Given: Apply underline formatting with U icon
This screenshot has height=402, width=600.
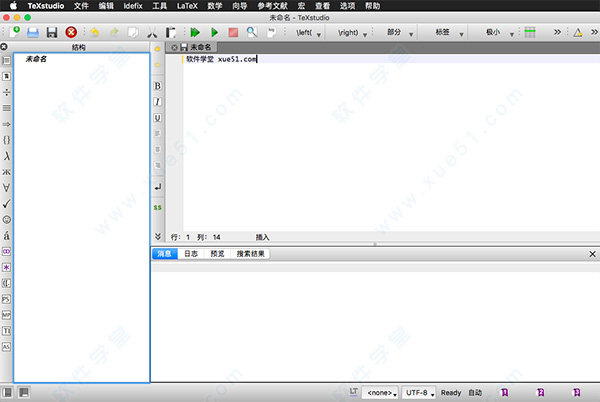Looking at the screenshot, I should (x=157, y=118).
